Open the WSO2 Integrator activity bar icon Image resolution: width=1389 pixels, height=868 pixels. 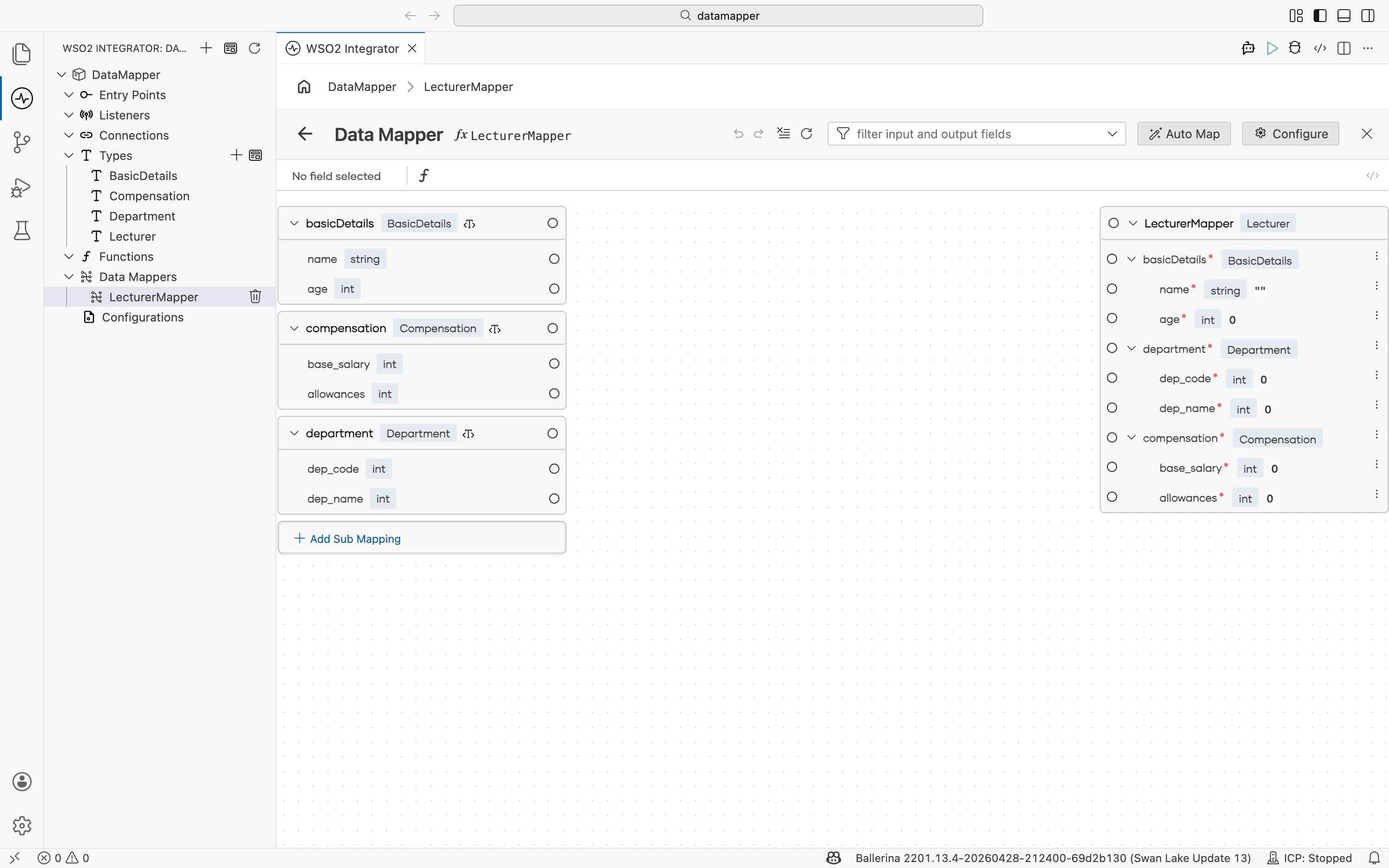click(x=22, y=98)
